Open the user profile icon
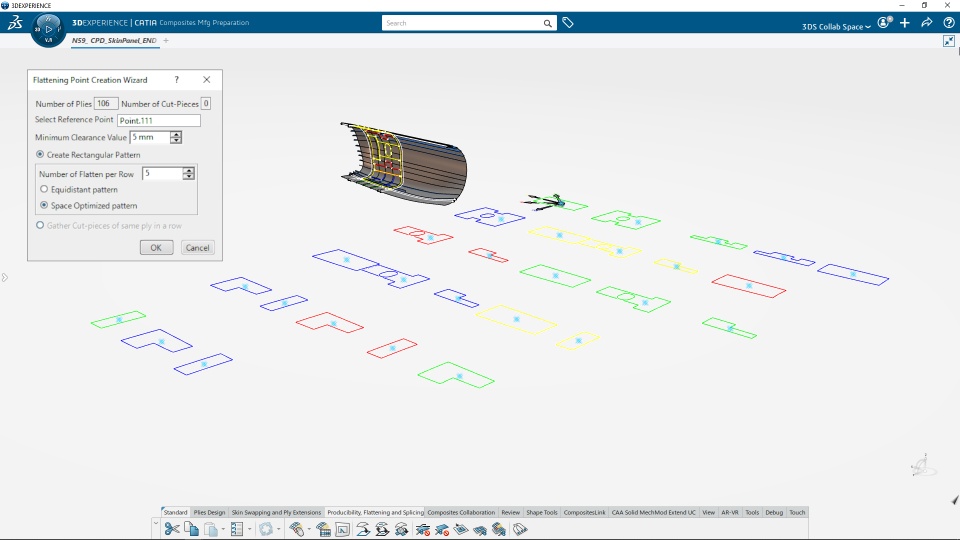Image resolution: width=960 pixels, height=540 pixels. tap(884, 23)
